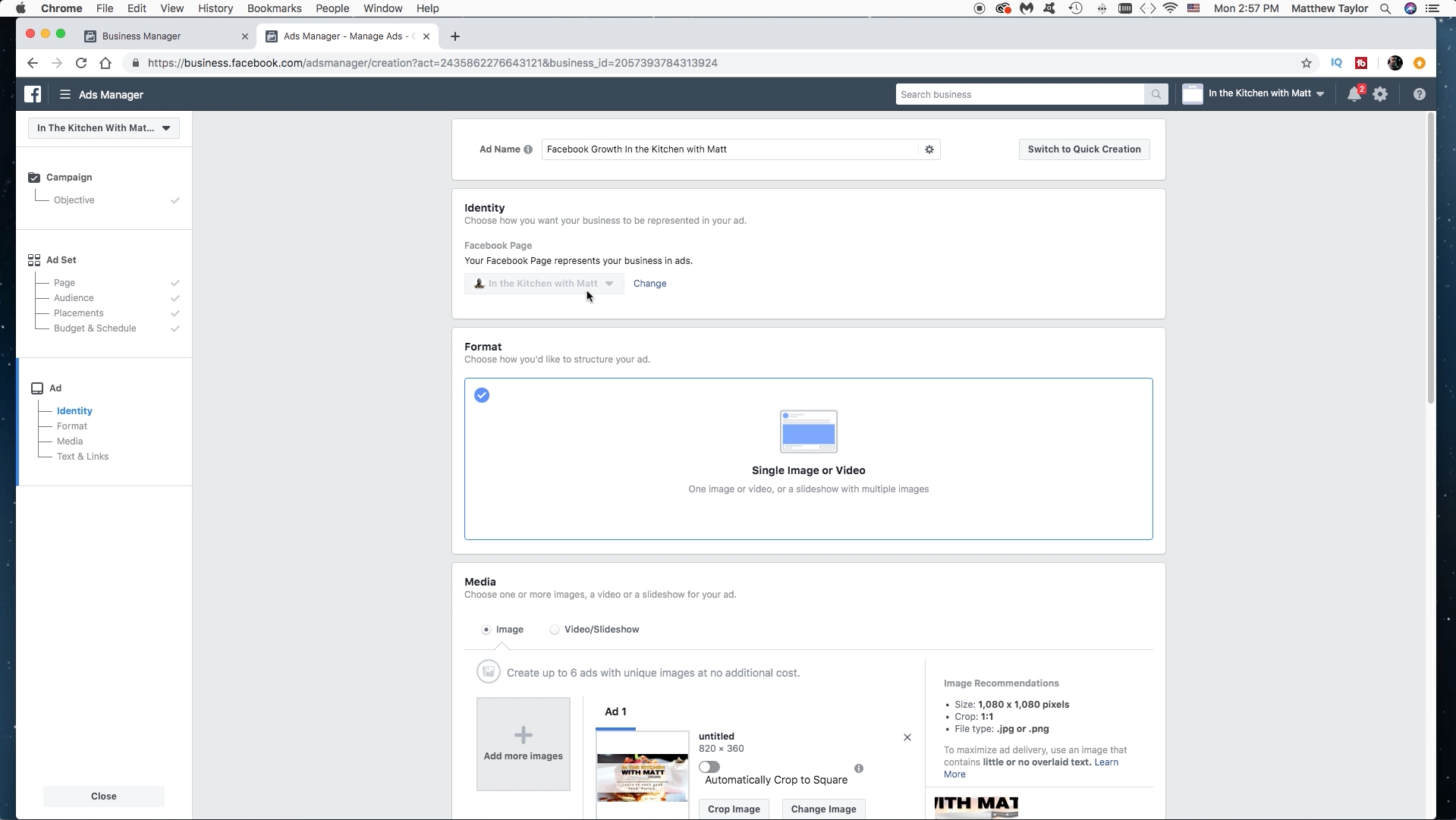Open the Learn More link
This screenshot has height=820, width=1456.
pos(1106,762)
